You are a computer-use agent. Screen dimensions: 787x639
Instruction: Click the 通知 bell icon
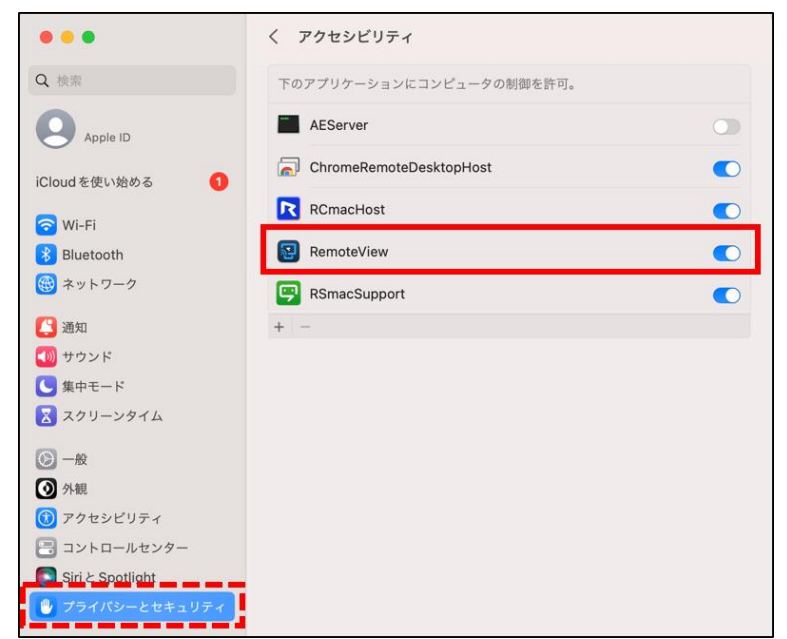(46, 327)
